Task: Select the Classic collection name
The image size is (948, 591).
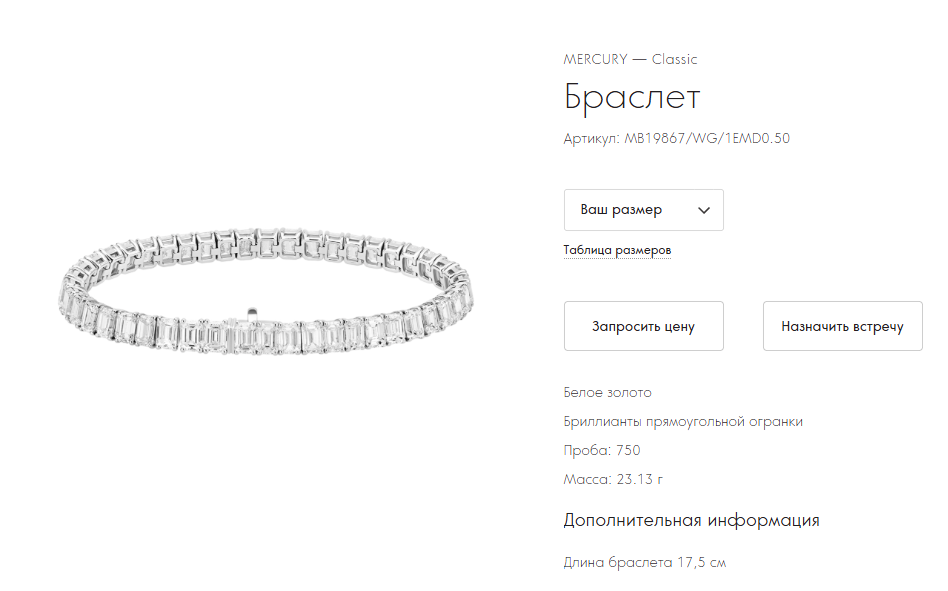Action: click(674, 59)
